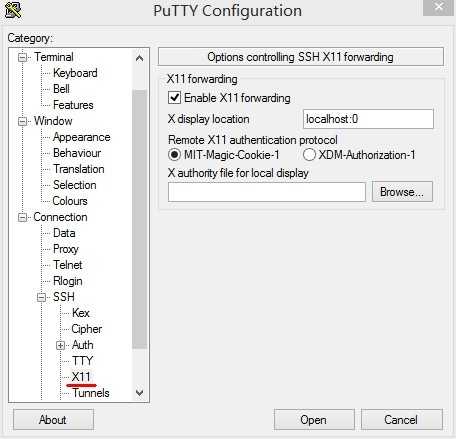This screenshot has height=439, width=456.
Task: Expand the Auth tree node
Action: pos(60,345)
